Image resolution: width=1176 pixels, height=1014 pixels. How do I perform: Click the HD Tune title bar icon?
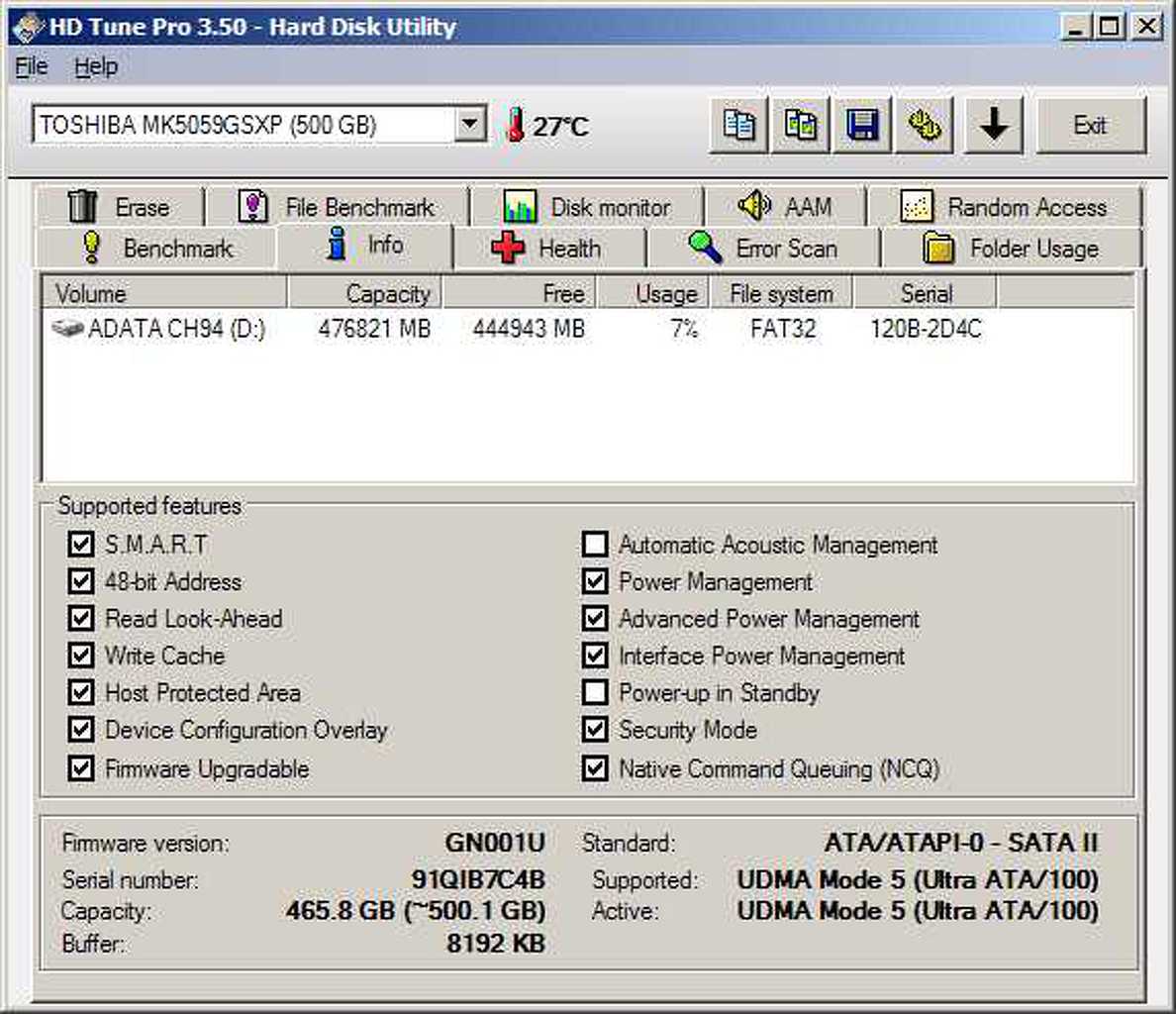pyautogui.click(x=27, y=27)
